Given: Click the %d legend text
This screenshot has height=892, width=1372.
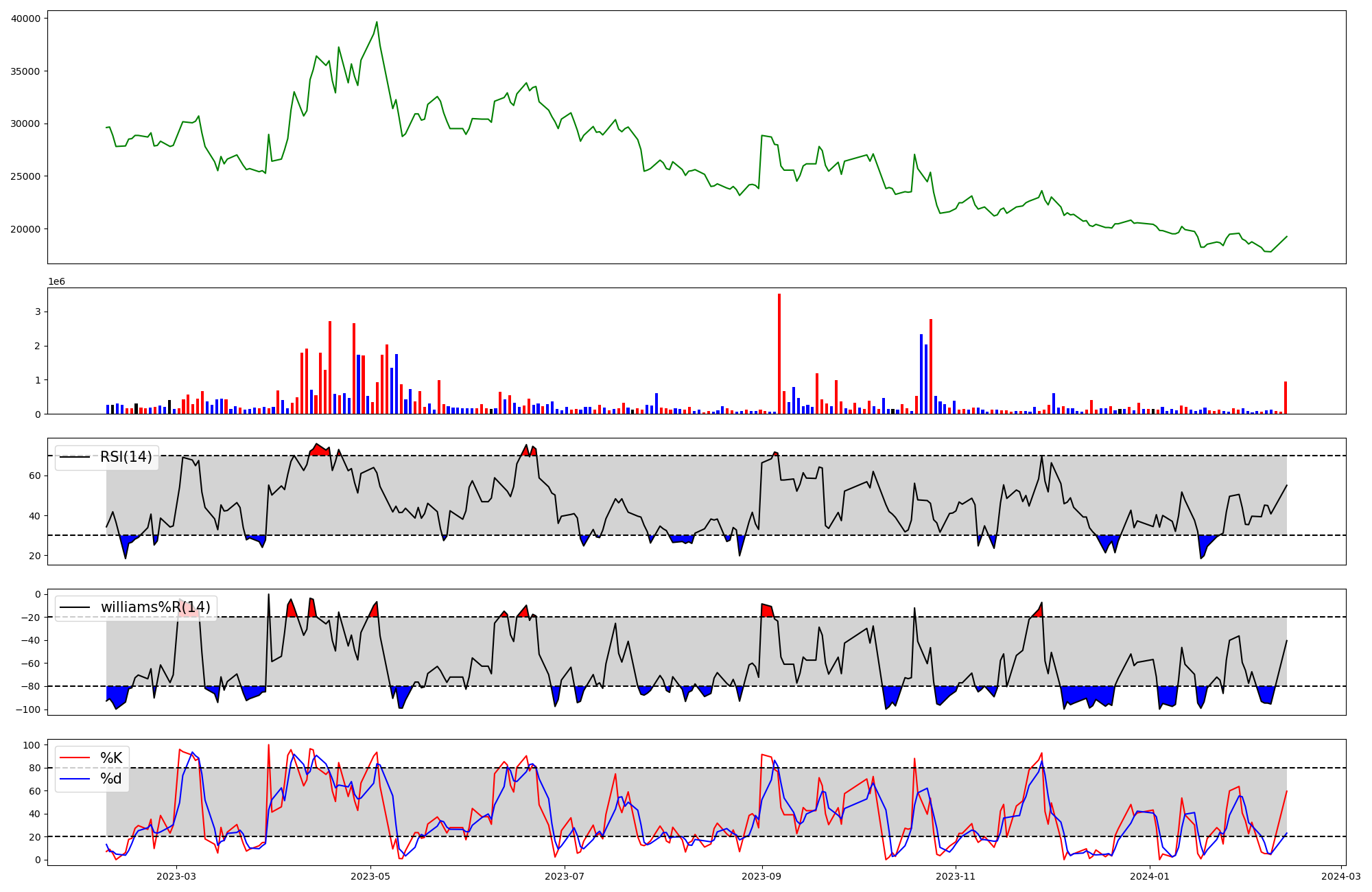Looking at the screenshot, I should (x=111, y=779).
